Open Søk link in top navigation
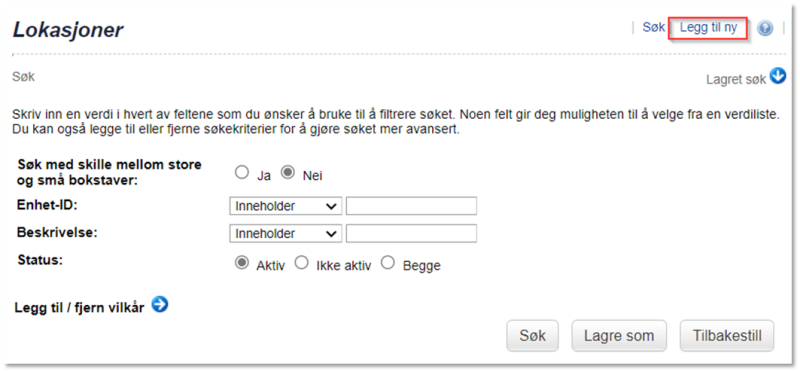This screenshot has height=372, width=800. tap(654, 28)
